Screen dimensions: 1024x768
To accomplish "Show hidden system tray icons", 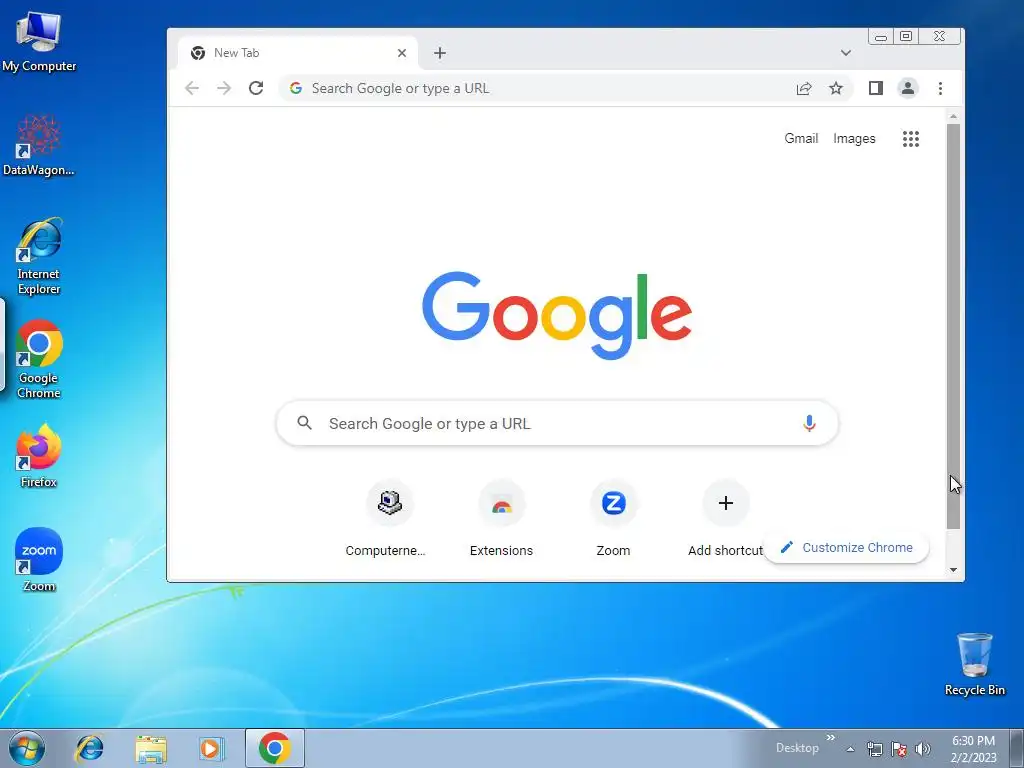I will tap(850, 749).
